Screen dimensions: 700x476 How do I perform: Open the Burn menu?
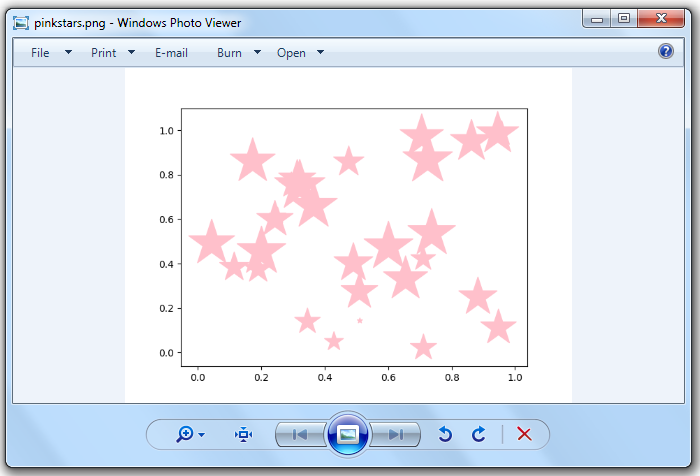click(229, 53)
